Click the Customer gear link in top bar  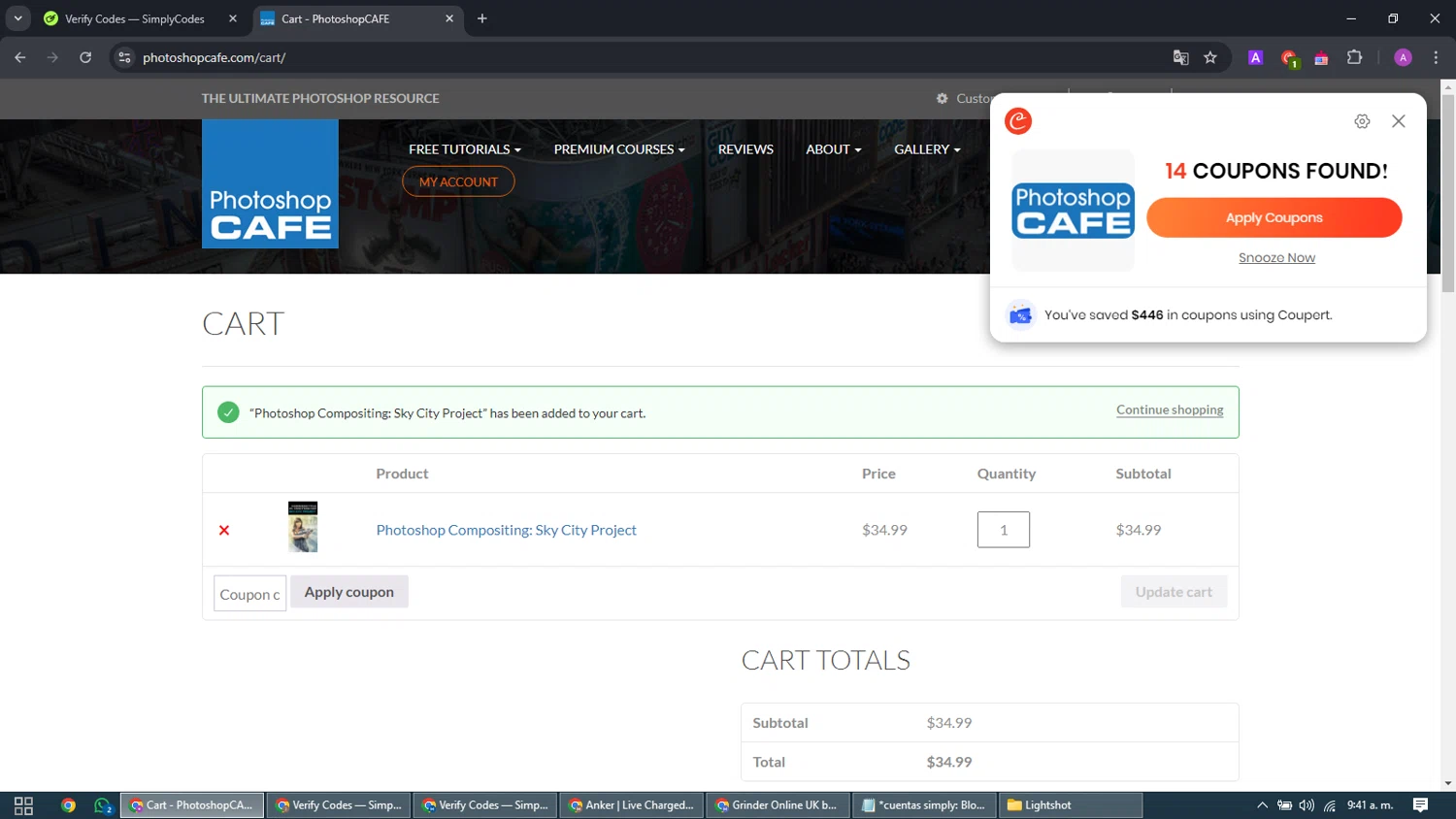[x=963, y=98]
